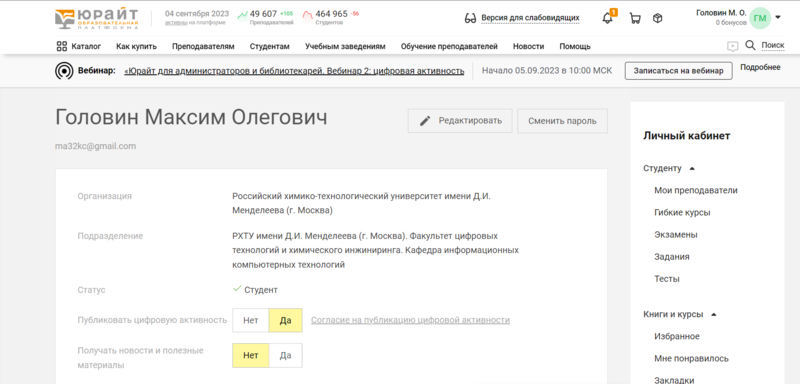The image size is (800, 384).
Task: Open Задания in sidebar
Action: point(672,257)
